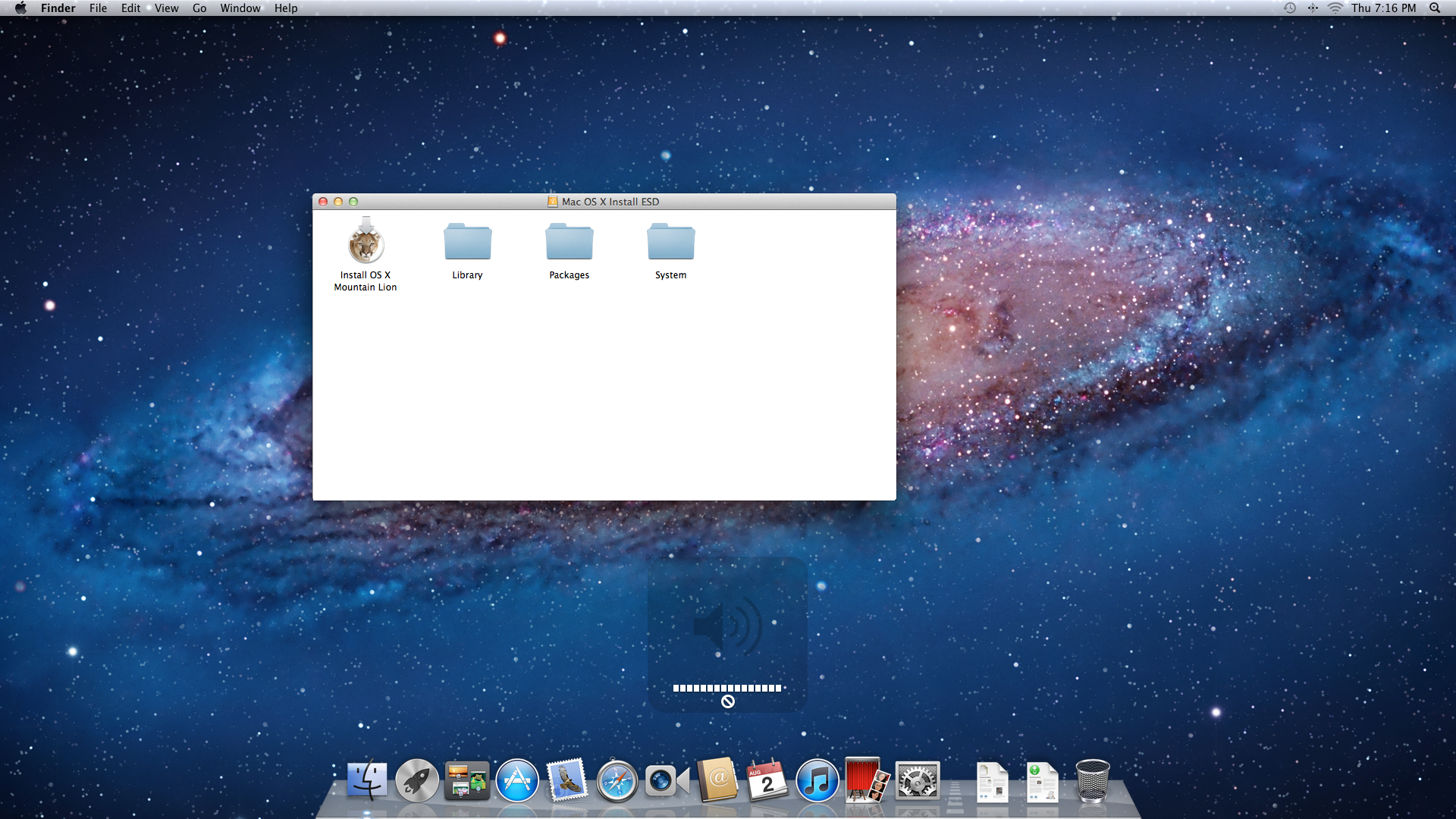
Task: Select the System folder
Action: tap(670, 244)
